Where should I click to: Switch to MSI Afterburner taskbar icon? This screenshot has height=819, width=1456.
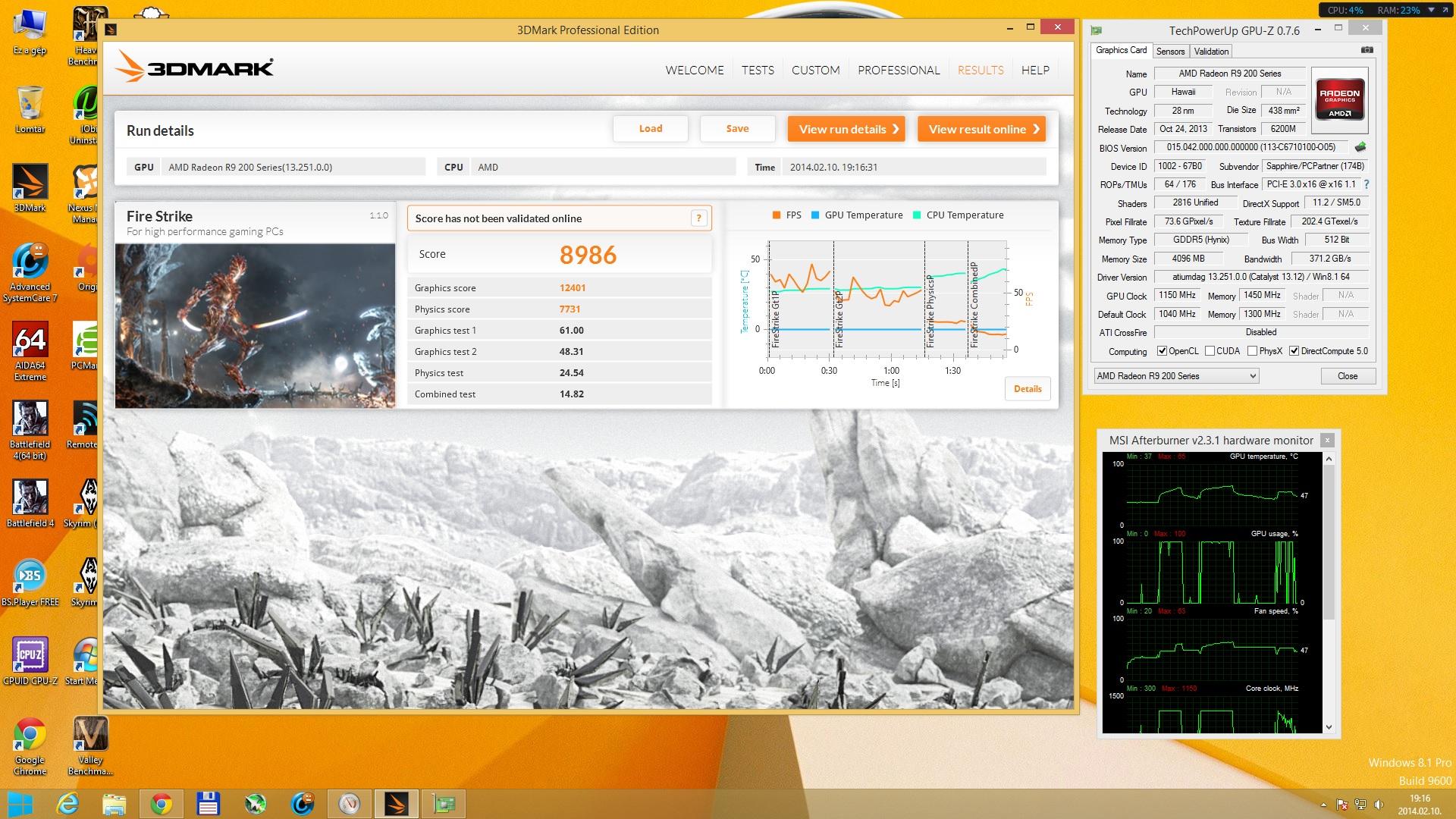coord(349,804)
